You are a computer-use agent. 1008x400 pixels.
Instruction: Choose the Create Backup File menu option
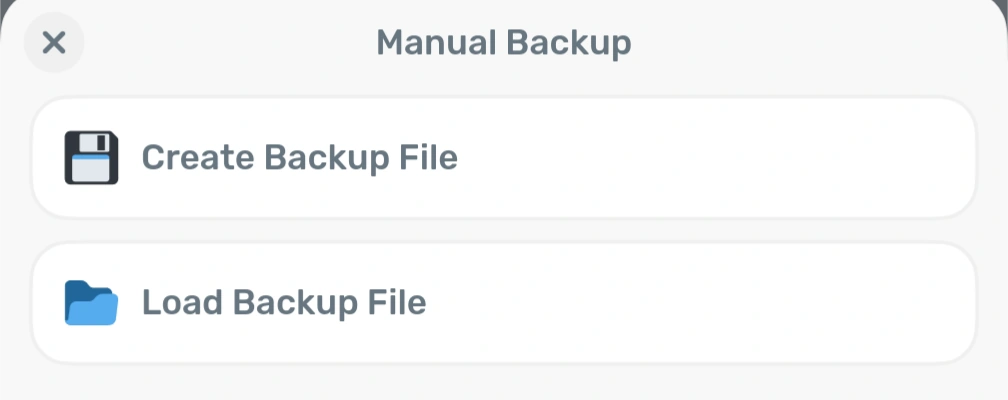click(x=503, y=158)
